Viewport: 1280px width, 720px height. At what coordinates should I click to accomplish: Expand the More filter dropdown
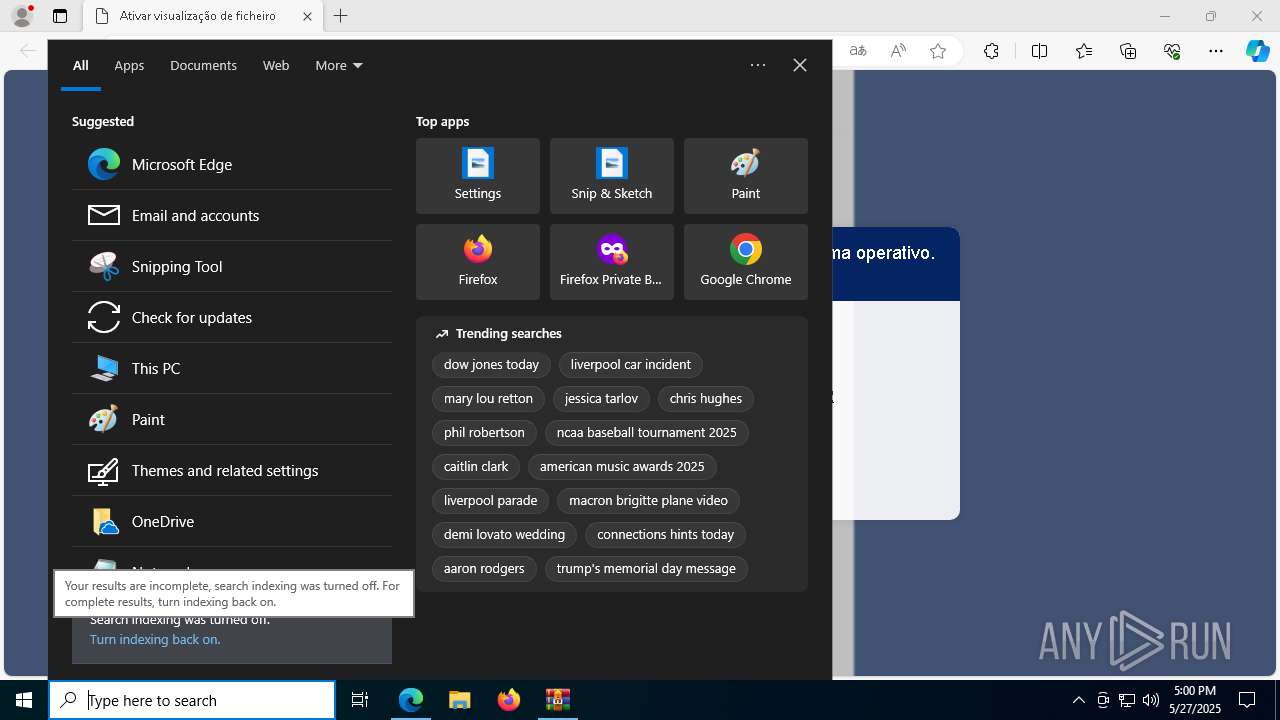339,65
